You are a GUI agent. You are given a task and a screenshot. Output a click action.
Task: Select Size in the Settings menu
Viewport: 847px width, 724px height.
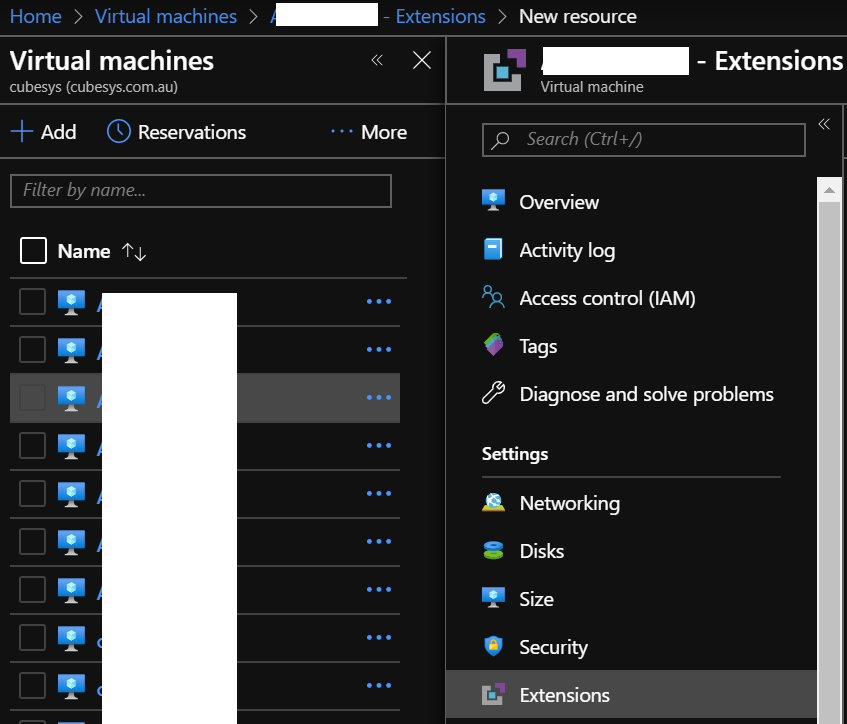tap(536, 599)
